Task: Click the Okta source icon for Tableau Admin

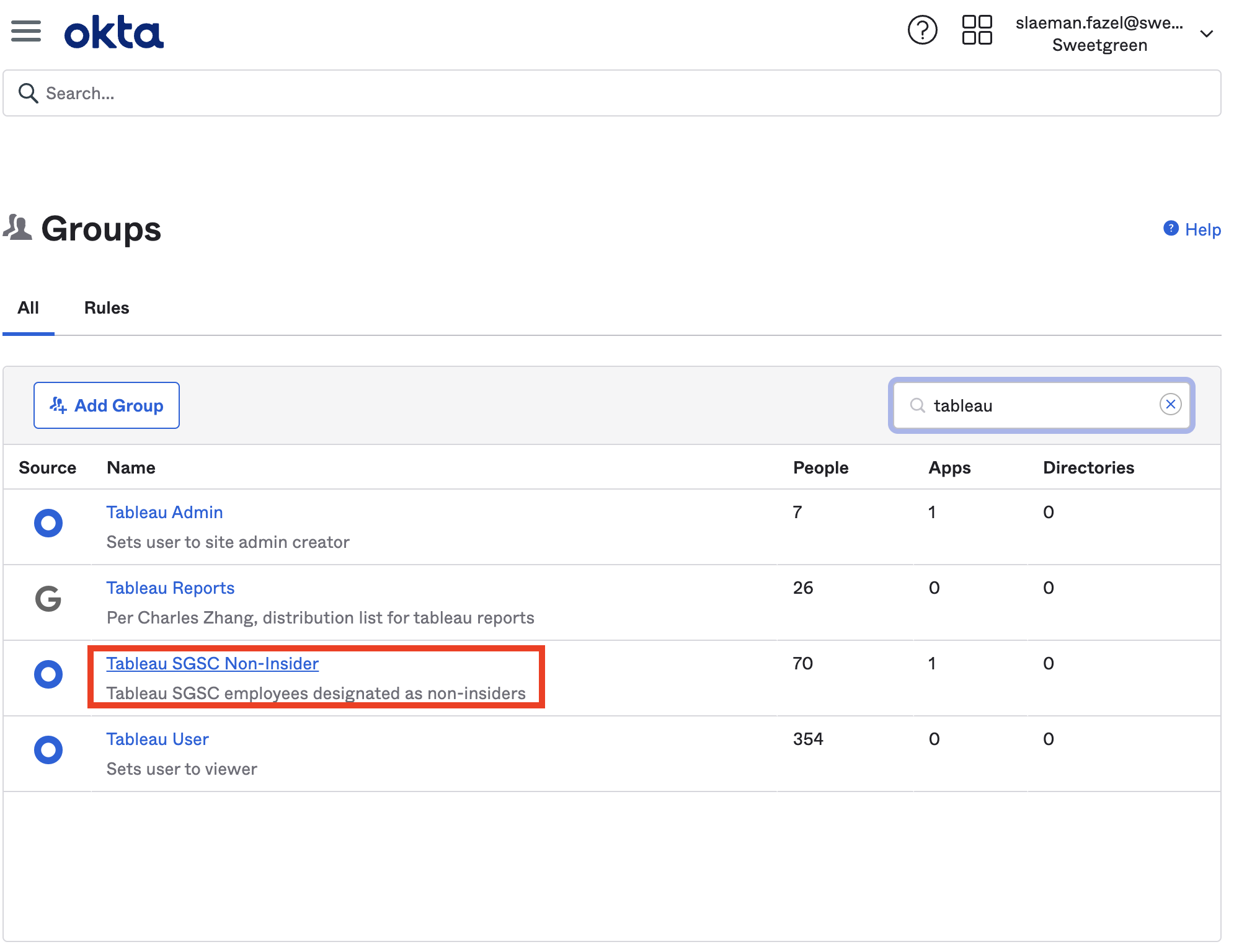Action: (x=48, y=523)
